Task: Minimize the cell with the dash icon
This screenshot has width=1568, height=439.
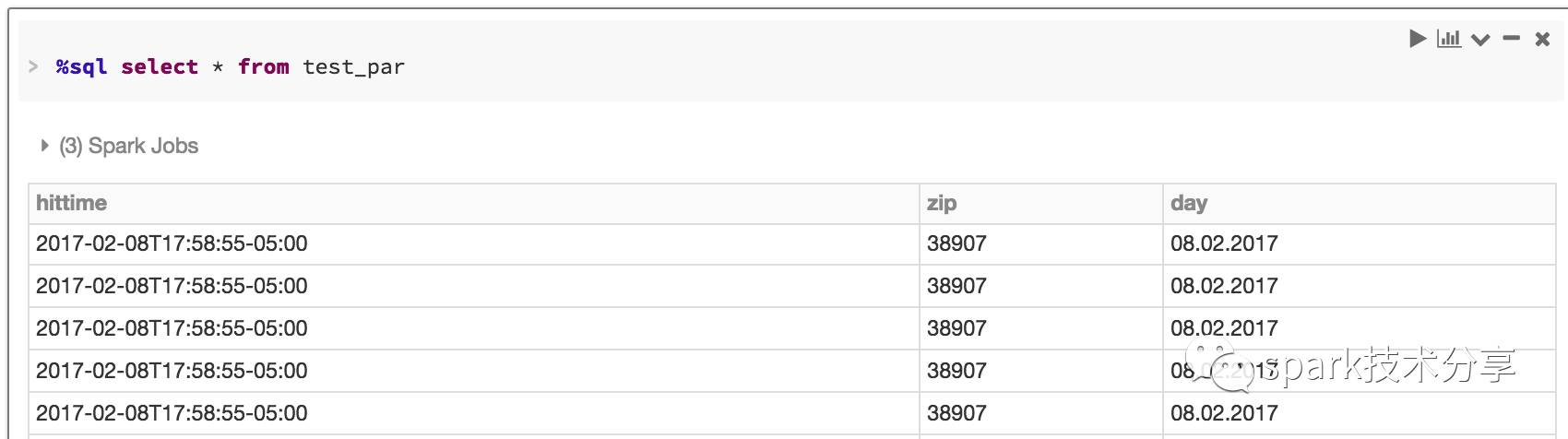Action: tap(1511, 39)
